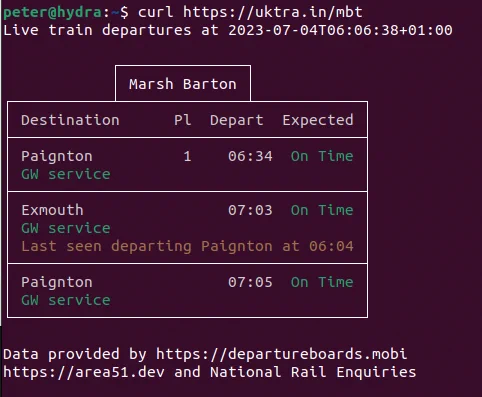Click the Expected column header
Image resolution: width=482 pixels, height=397 pixels.
[x=318, y=120]
